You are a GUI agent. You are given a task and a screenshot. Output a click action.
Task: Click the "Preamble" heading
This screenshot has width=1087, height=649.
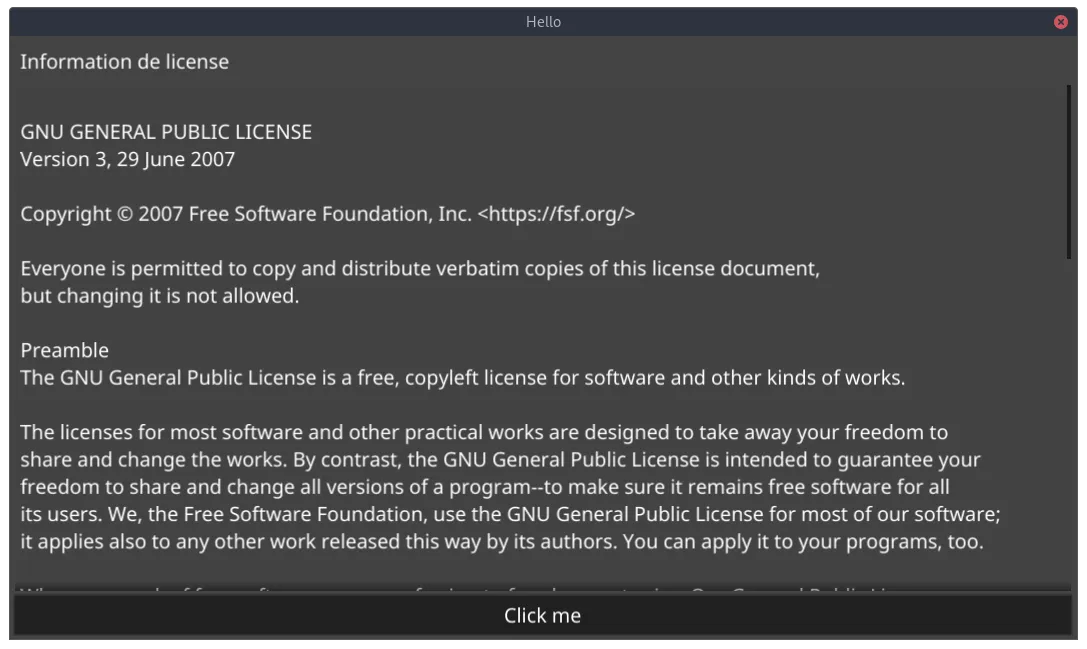pos(64,350)
